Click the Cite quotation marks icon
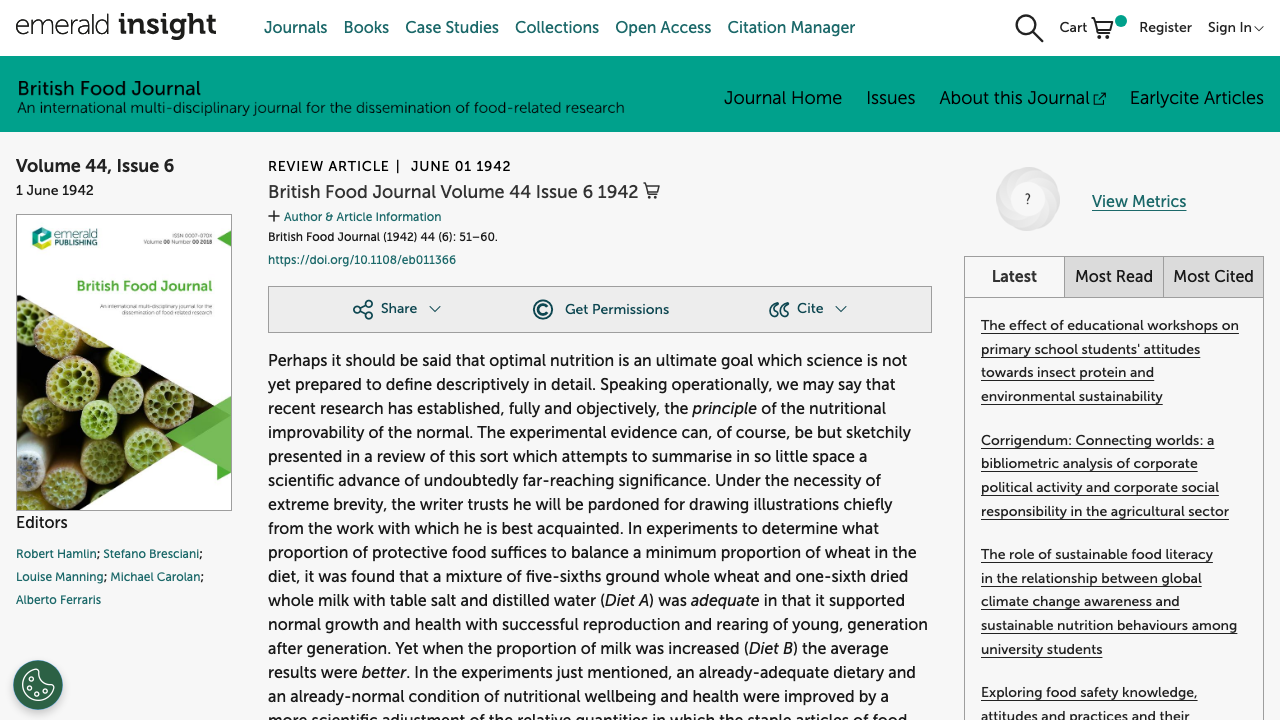 [779, 309]
